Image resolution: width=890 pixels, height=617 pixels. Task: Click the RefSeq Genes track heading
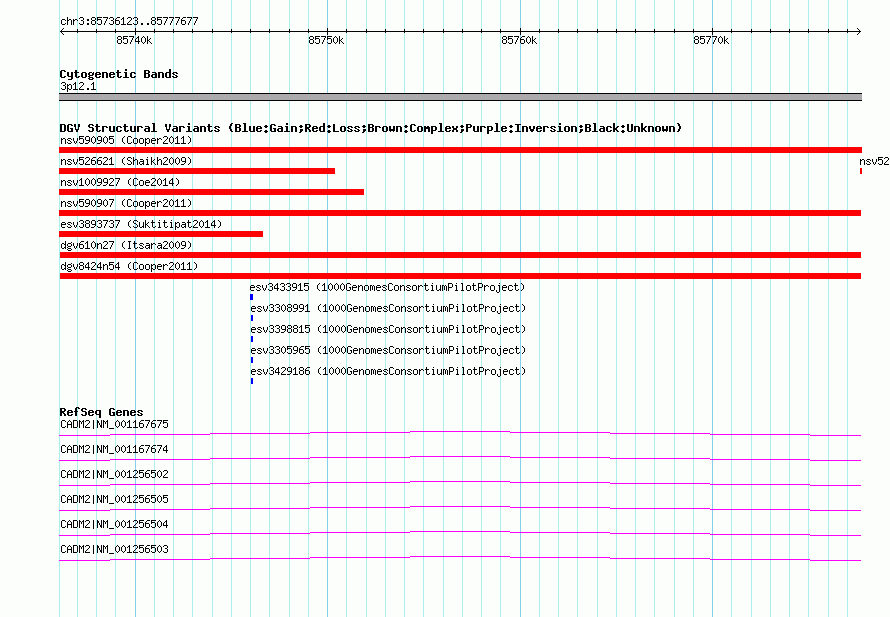(x=101, y=412)
